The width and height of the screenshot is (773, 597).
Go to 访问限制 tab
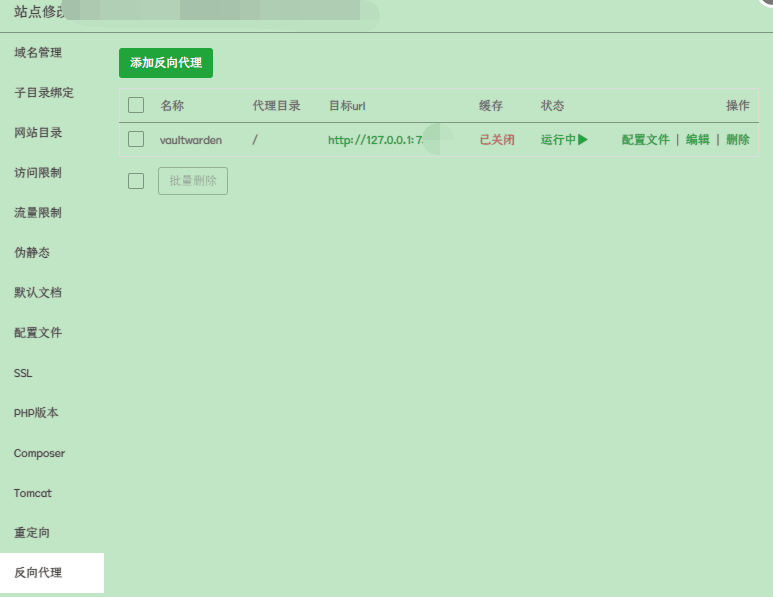click(38, 172)
